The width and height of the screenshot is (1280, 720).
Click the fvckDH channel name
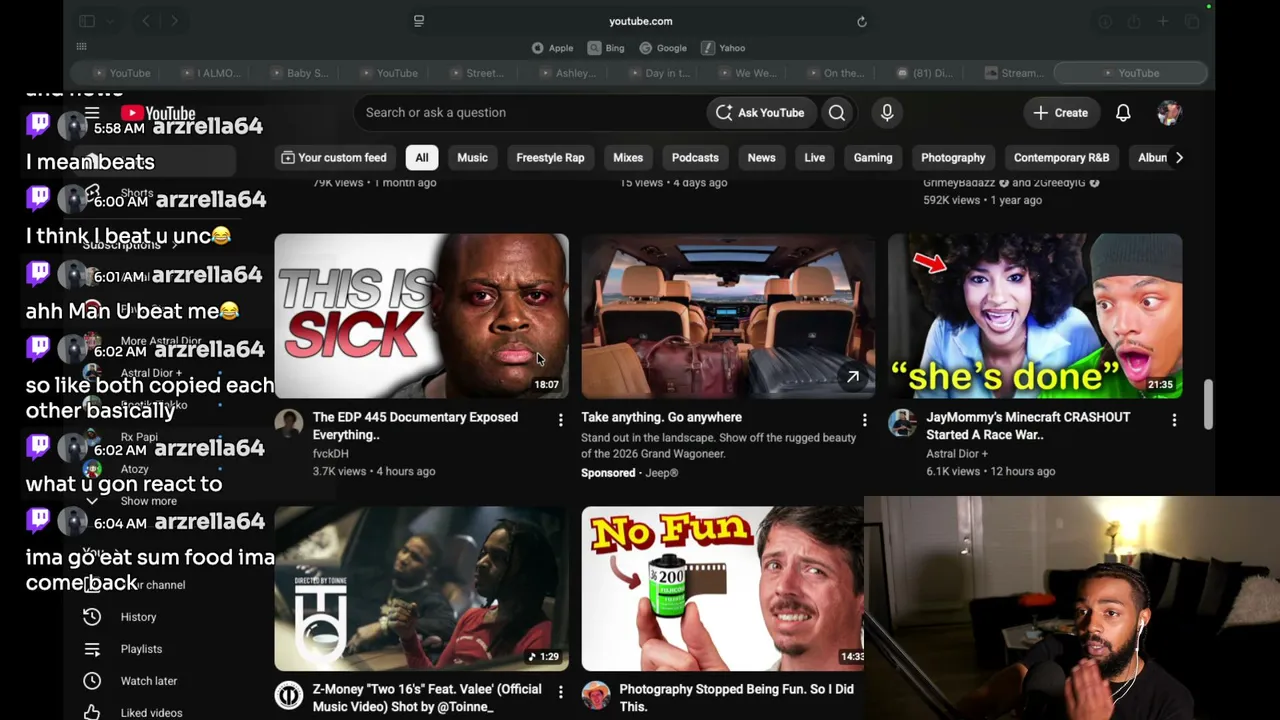coord(331,454)
